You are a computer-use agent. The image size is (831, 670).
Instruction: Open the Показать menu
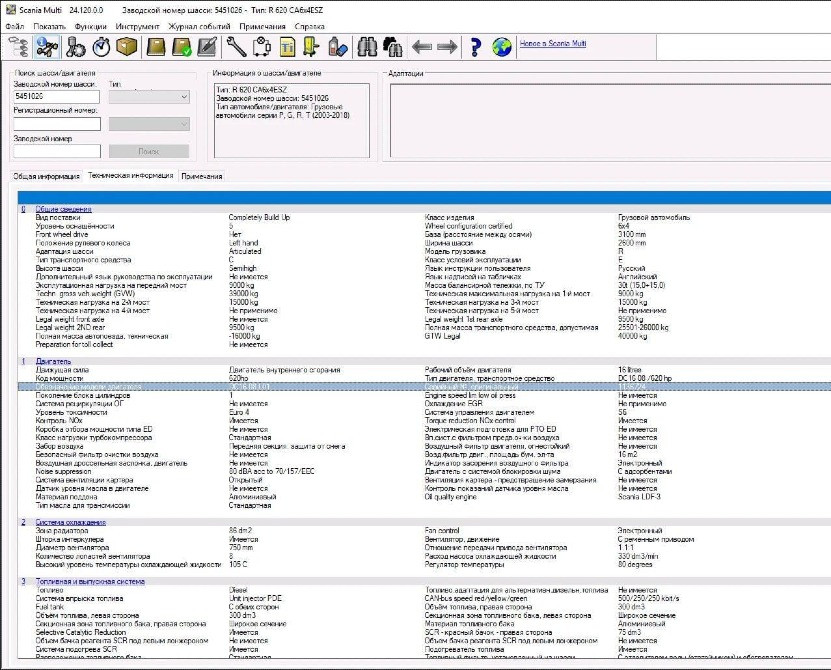49,26
